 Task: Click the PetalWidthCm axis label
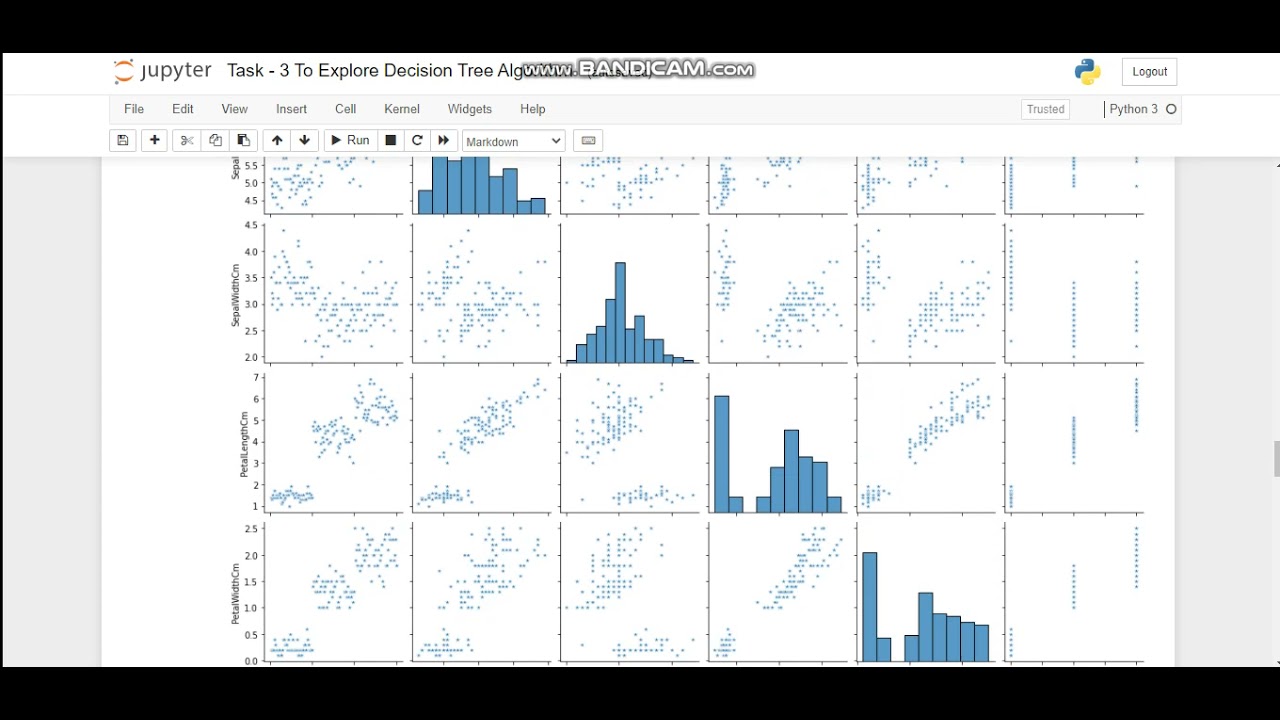[237, 594]
